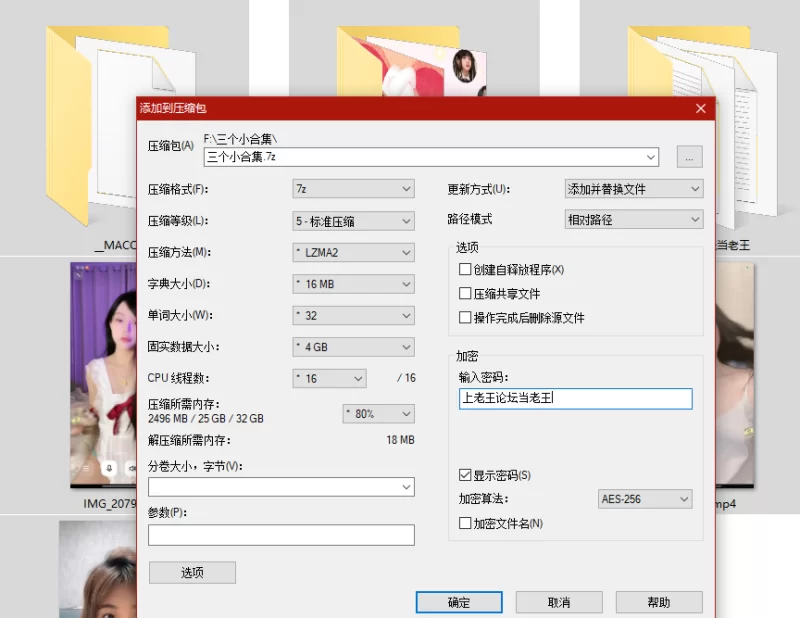Click the 取消 button
Image resolution: width=800 pixels, height=618 pixels.
[559, 603]
